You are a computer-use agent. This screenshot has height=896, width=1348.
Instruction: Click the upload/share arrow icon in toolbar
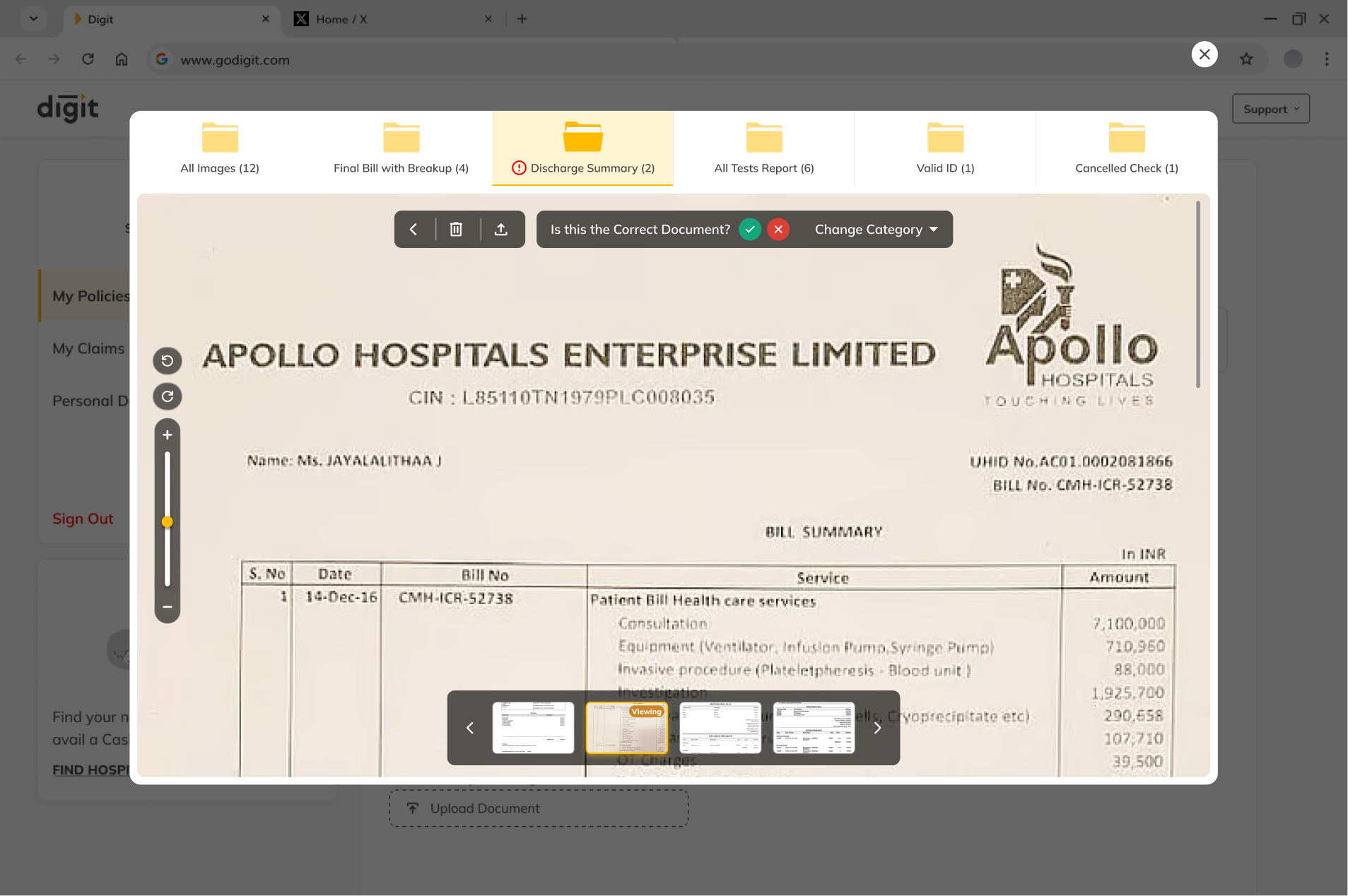coord(501,230)
